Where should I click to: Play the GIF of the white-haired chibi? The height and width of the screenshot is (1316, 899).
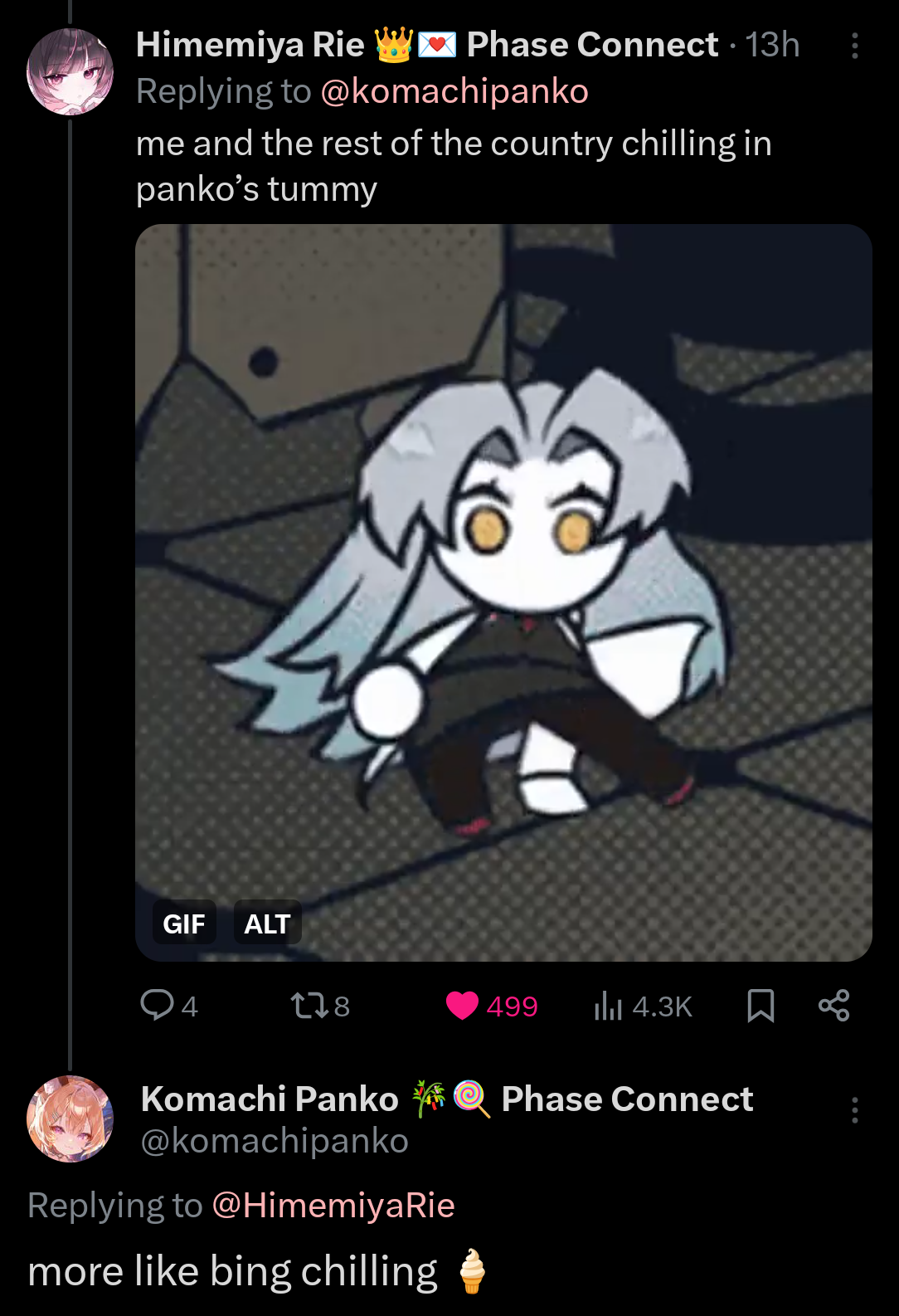tap(503, 592)
